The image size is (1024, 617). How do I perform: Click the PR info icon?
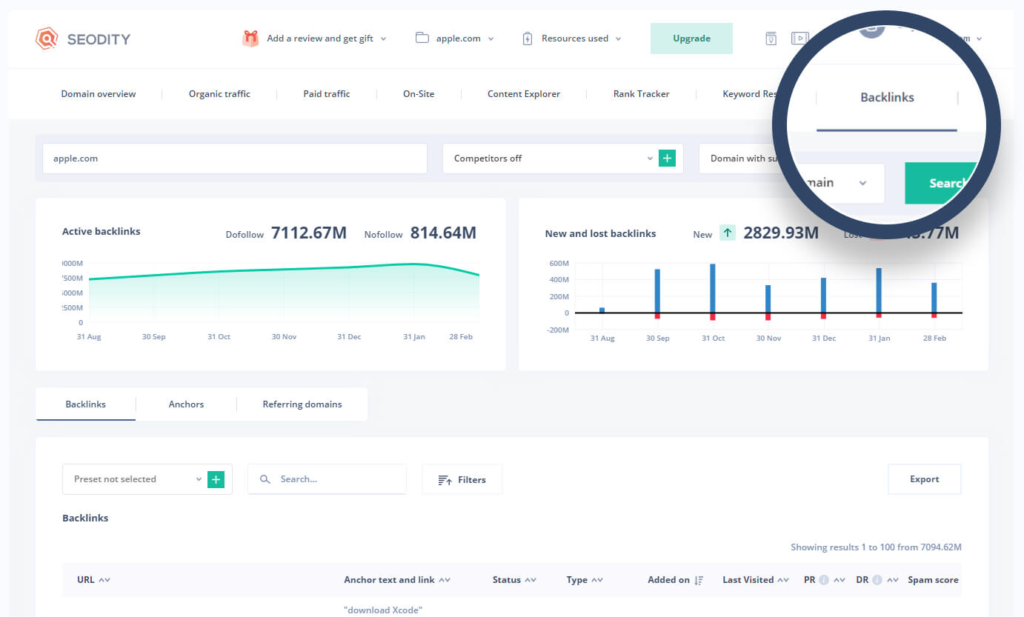coord(824,580)
